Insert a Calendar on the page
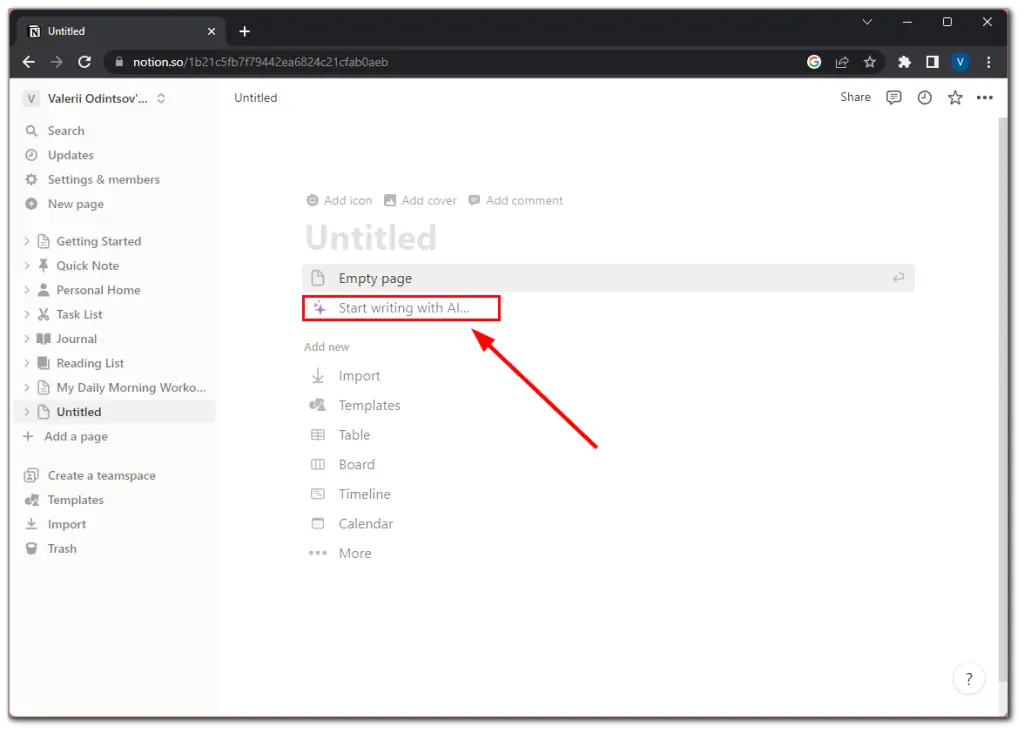Screen dimensions: 1024x733 pyautogui.click(x=367, y=523)
